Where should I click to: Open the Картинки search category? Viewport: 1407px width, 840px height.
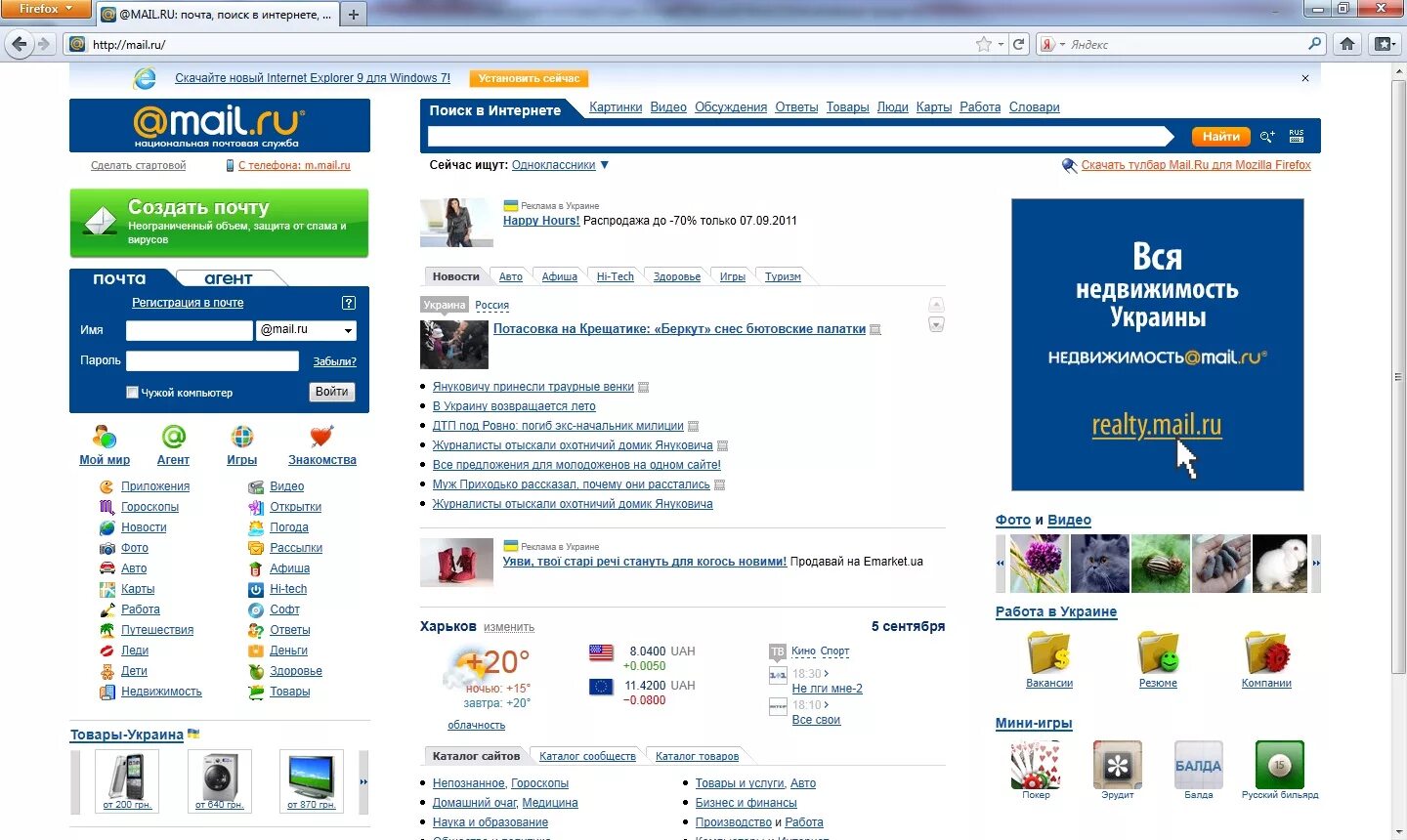pyautogui.click(x=616, y=107)
